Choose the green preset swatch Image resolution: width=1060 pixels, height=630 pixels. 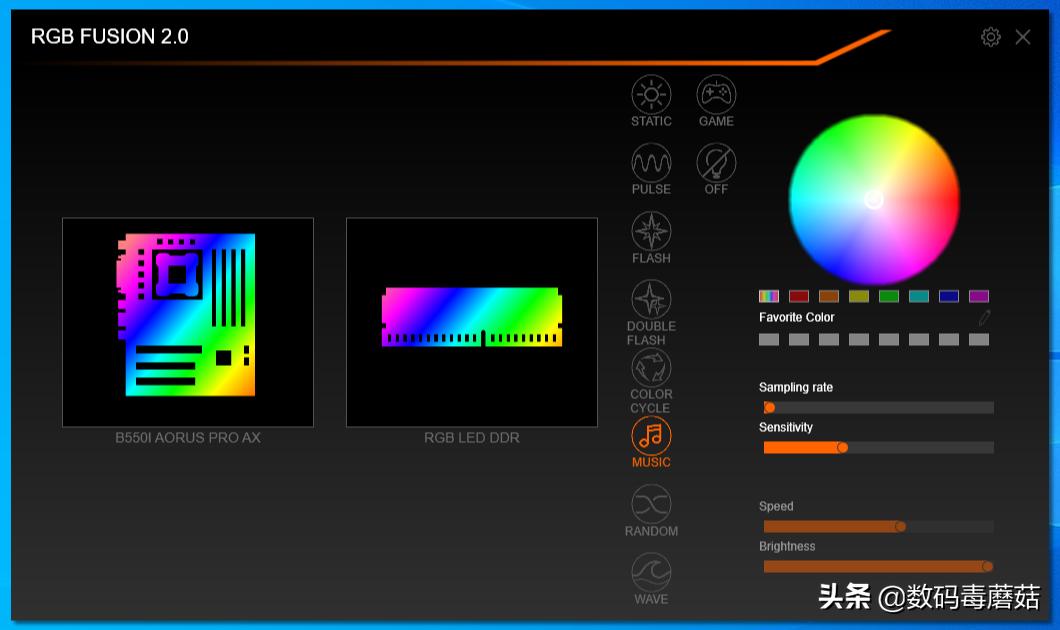(889, 296)
